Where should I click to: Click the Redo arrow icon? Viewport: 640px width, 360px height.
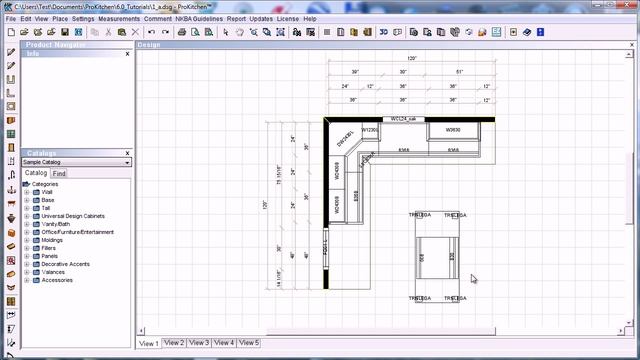point(165,32)
